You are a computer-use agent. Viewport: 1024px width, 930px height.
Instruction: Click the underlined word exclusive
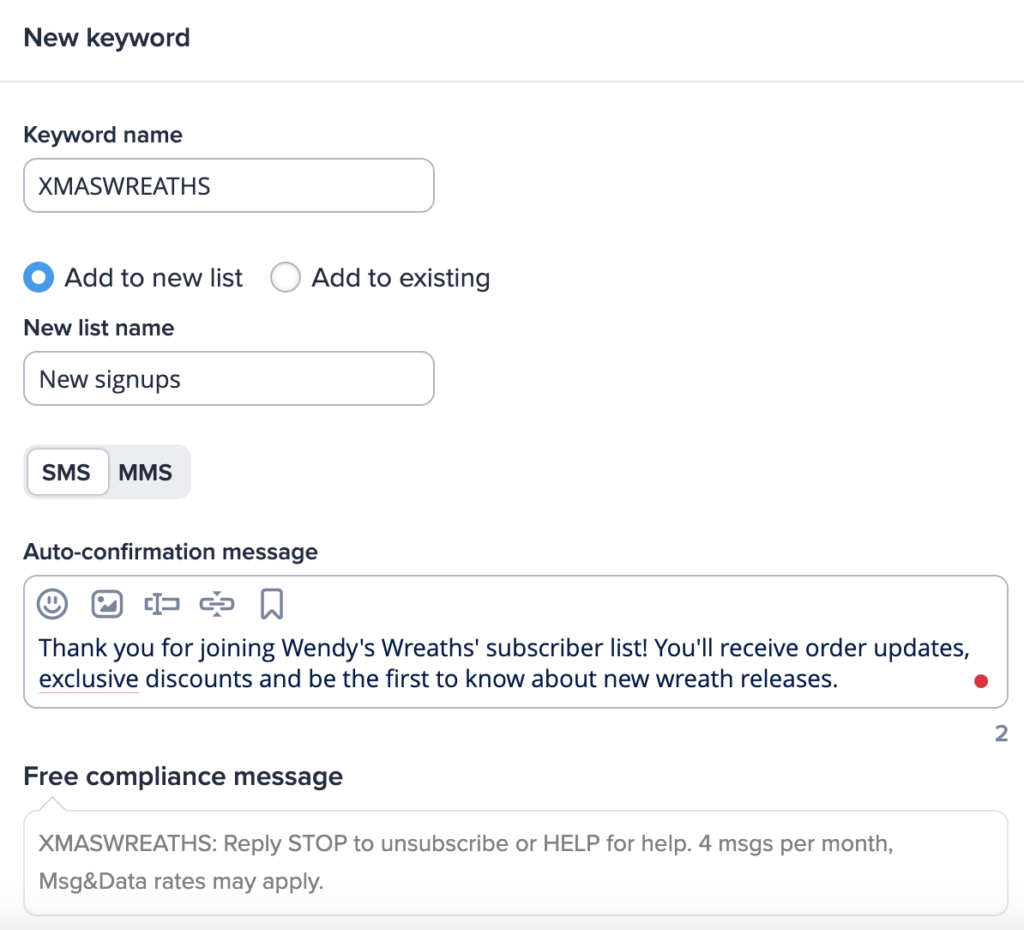click(x=88, y=679)
